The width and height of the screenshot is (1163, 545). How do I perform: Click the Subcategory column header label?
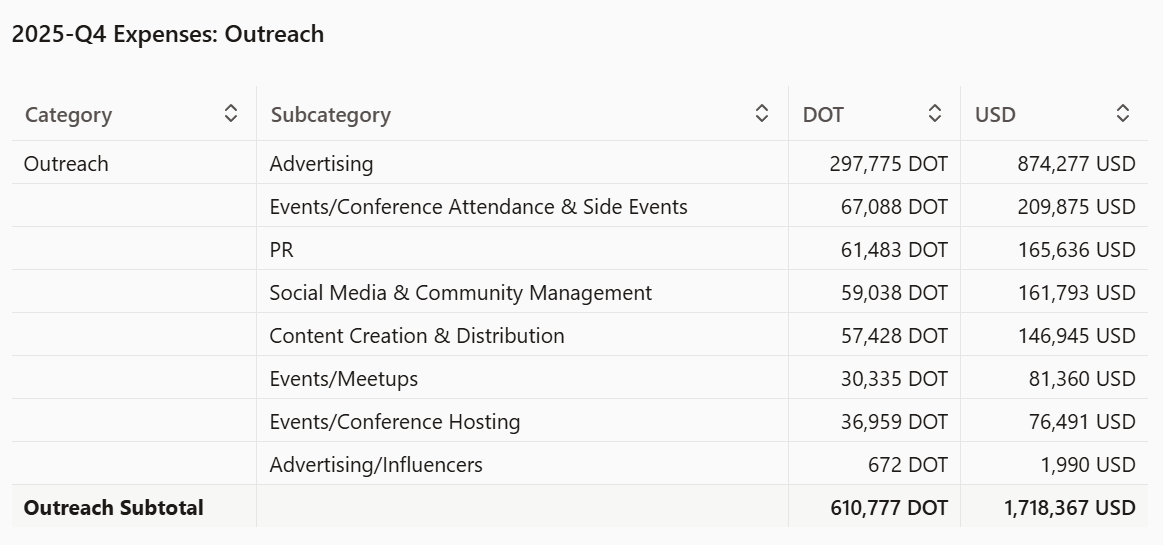point(330,115)
